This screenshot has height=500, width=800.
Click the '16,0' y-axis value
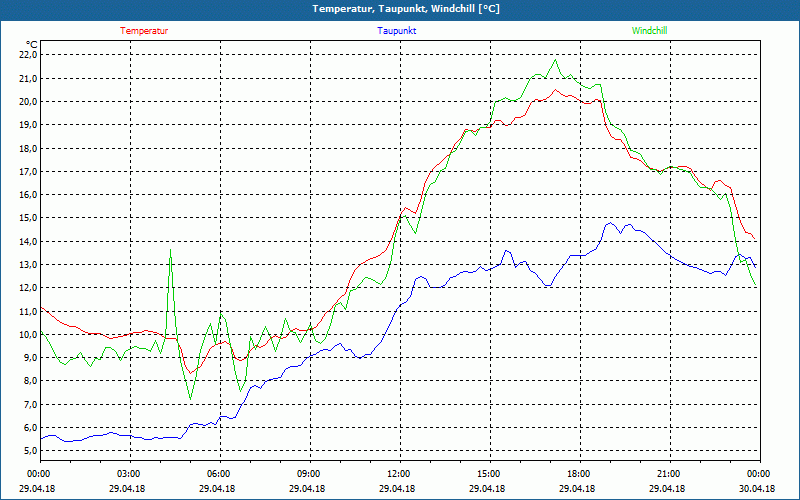(x=28, y=194)
